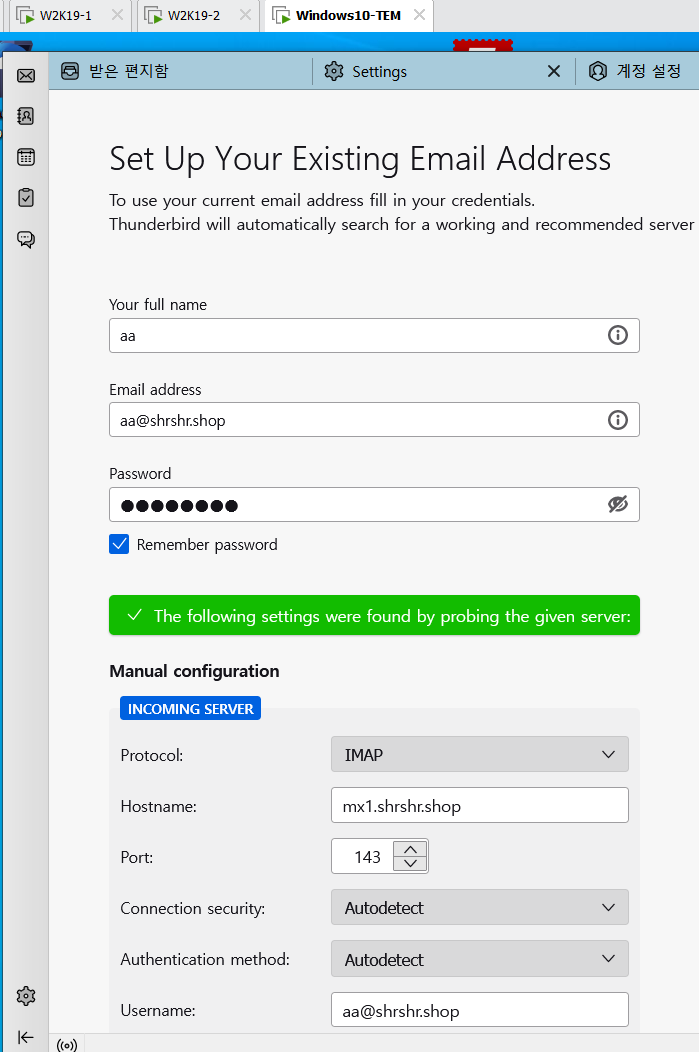Open the Tasks sidebar icon
699x1052 pixels.
click(x=25, y=198)
